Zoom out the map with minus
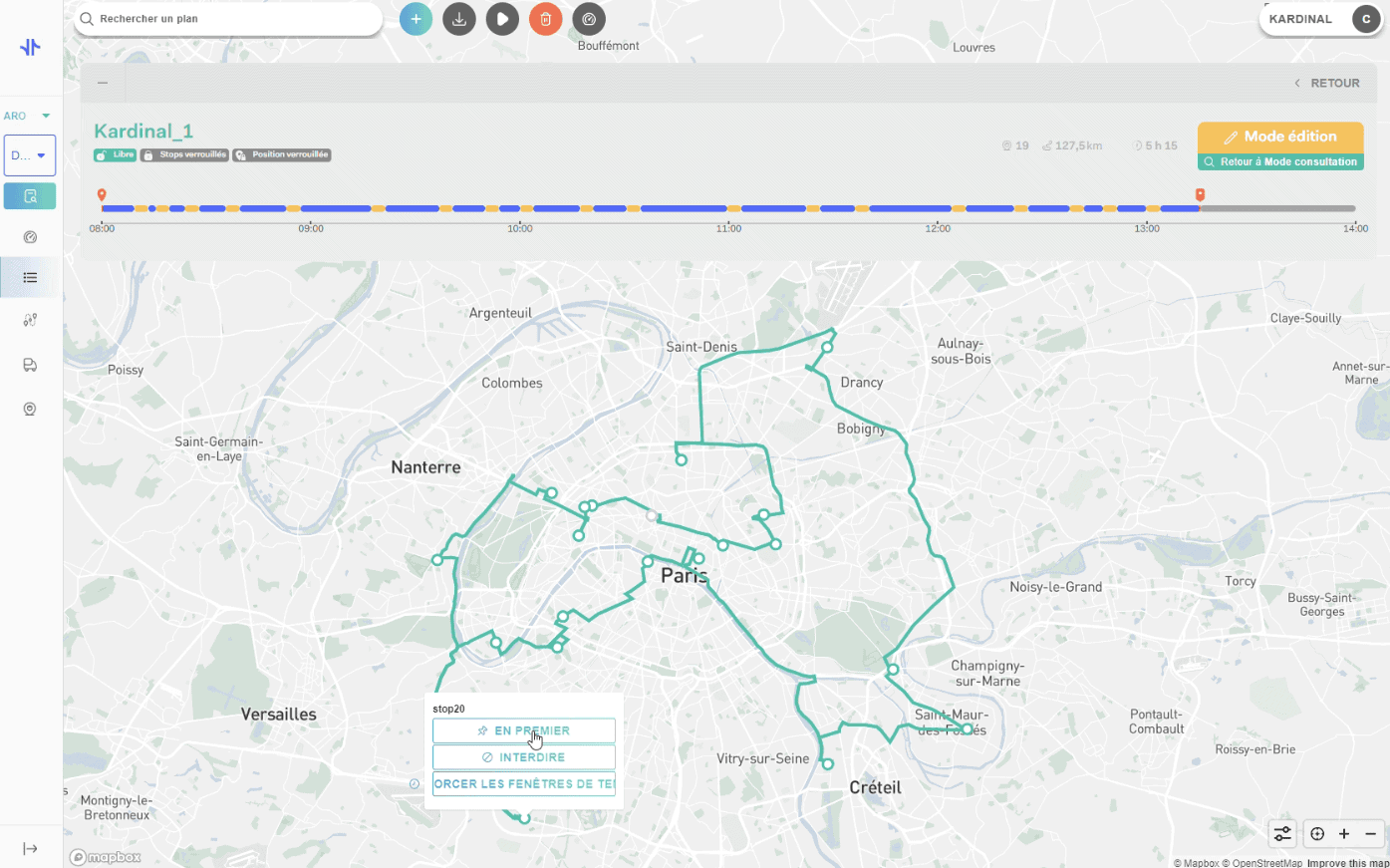Screen dimensions: 1390x868 click(1370, 833)
